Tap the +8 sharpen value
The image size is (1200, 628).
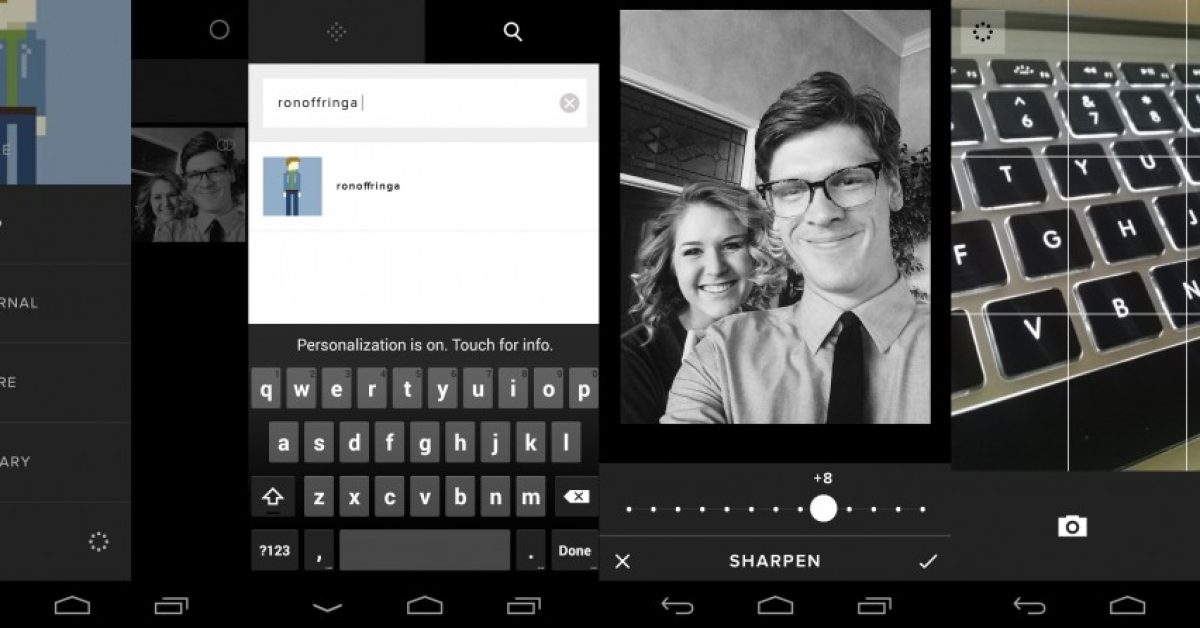(823, 479)
